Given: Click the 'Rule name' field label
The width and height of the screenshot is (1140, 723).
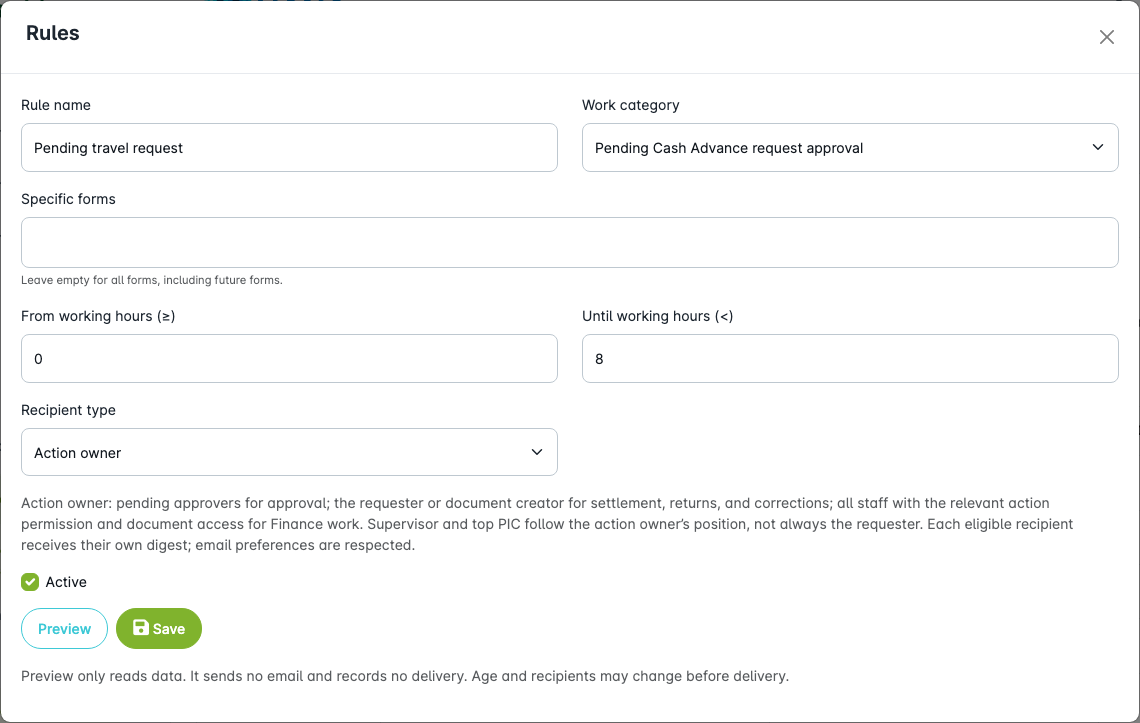Looking at the screenshot, I should pos(56,105).
